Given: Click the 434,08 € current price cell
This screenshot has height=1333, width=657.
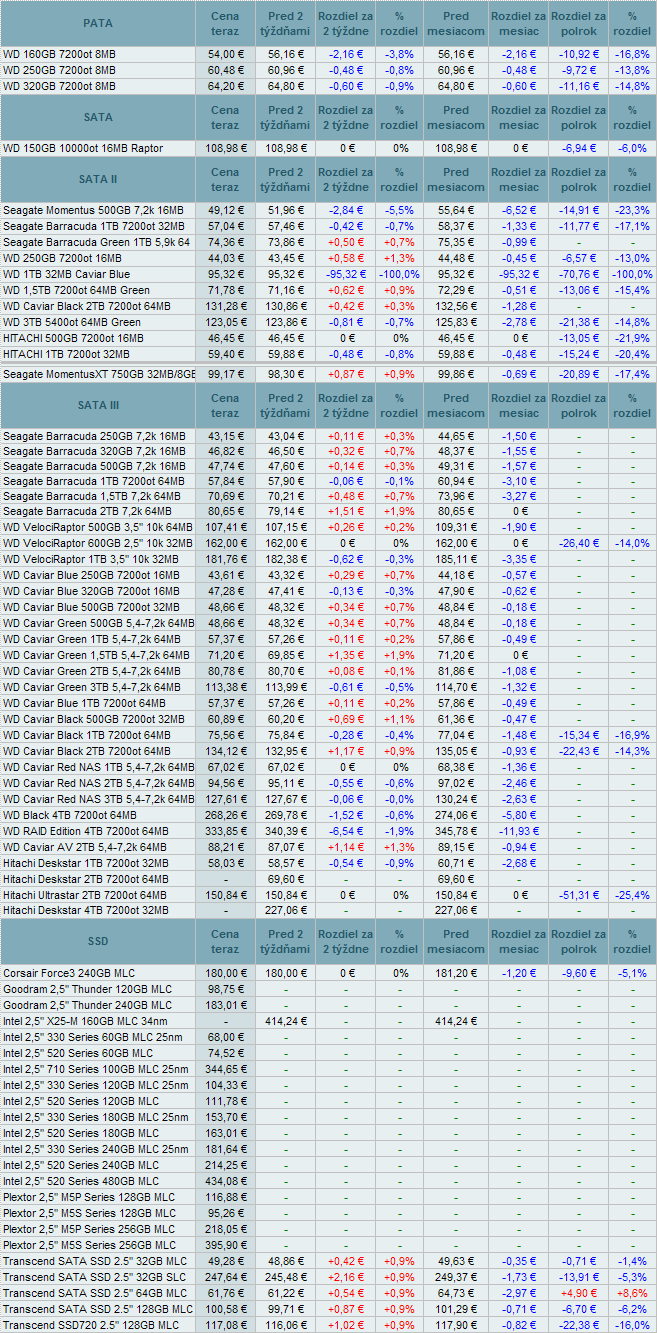Looking at the screenshot, I should tap(226, 1181).
